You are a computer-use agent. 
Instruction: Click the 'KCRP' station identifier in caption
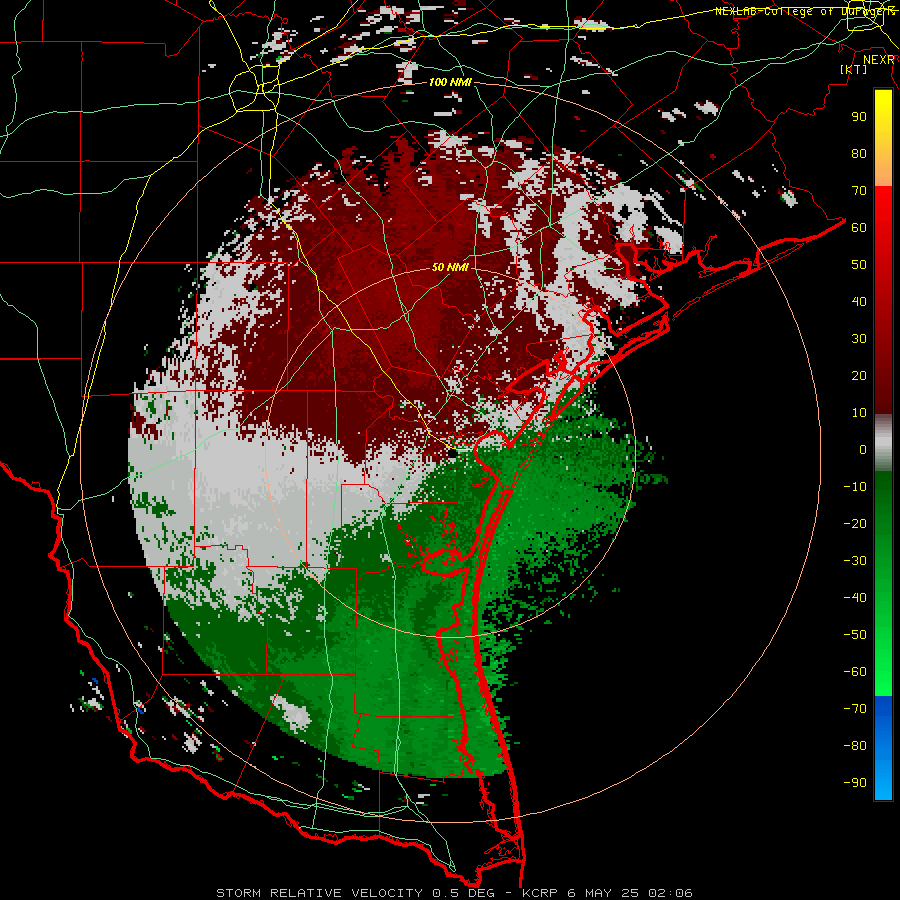(x=540, y=893)
